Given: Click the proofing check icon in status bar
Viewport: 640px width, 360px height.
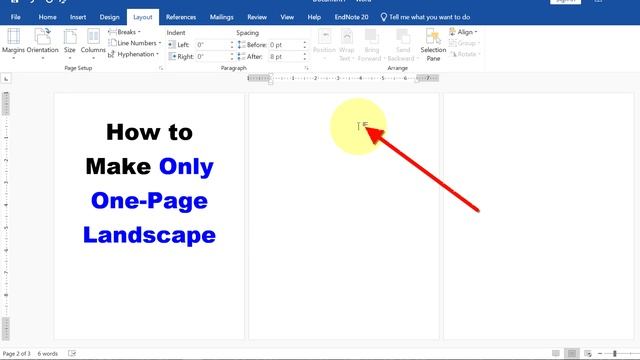Looking at the screenshot, I should [72, 353].
